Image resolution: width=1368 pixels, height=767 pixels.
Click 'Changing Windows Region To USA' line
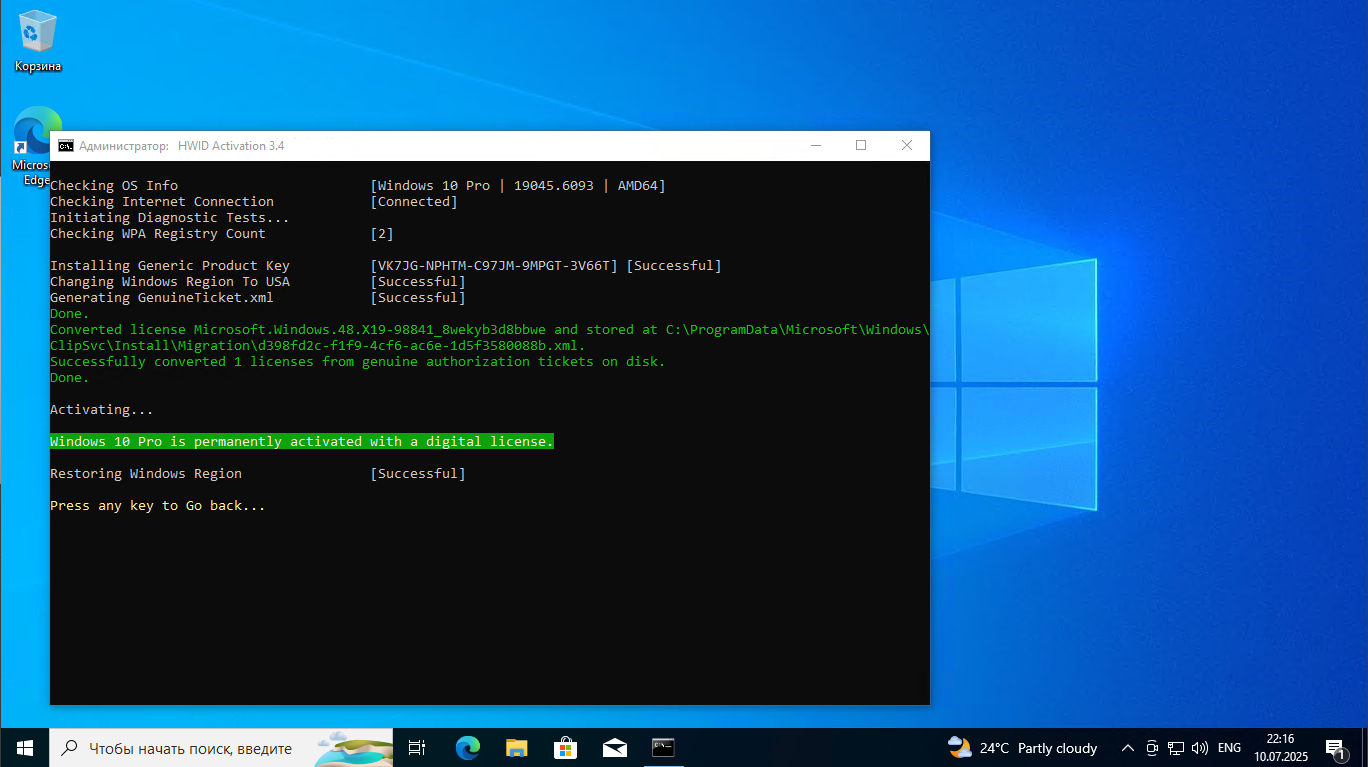point(170,282)
